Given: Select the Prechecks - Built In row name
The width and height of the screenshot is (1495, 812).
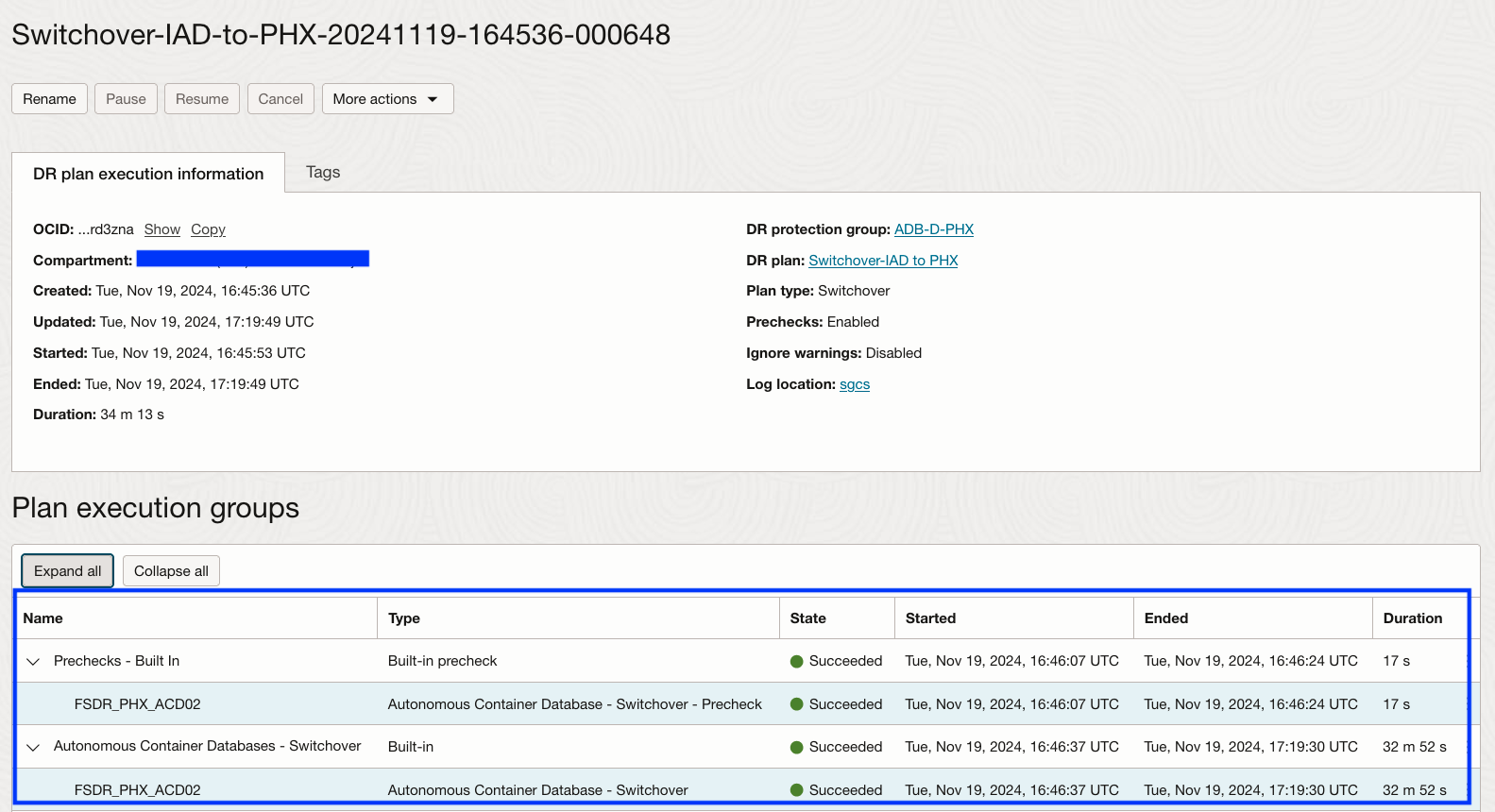Looking at the screenshot, I should pyautogui.click(x=116, y=661).
